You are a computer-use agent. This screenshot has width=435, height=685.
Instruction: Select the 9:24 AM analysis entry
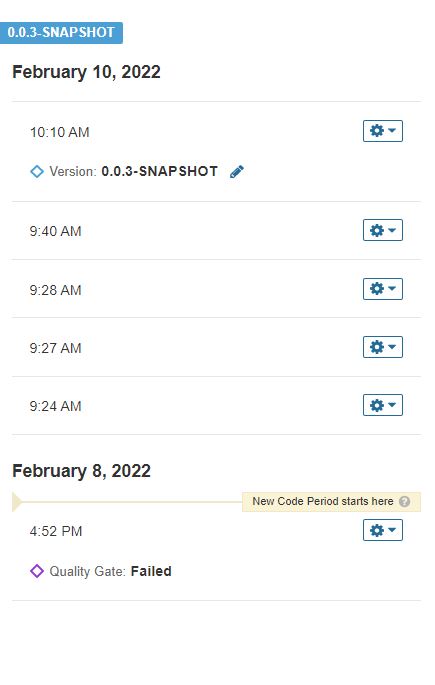pyautogui.click(x=217, y=405)
